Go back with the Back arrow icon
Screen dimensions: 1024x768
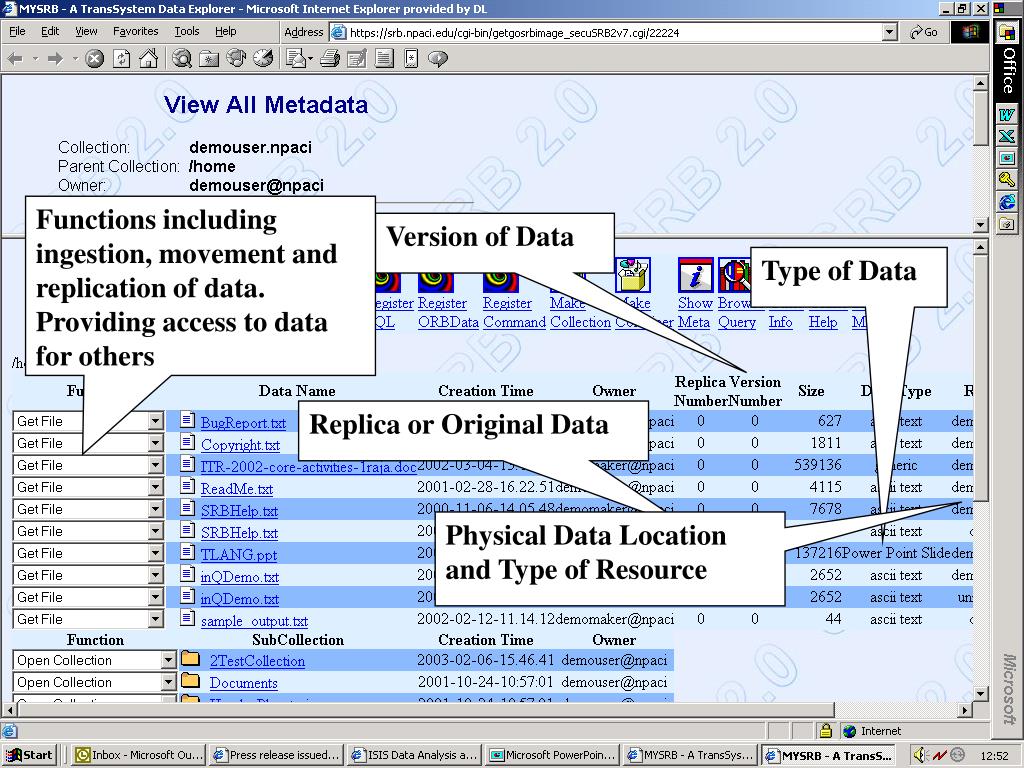tap(16, 59)
